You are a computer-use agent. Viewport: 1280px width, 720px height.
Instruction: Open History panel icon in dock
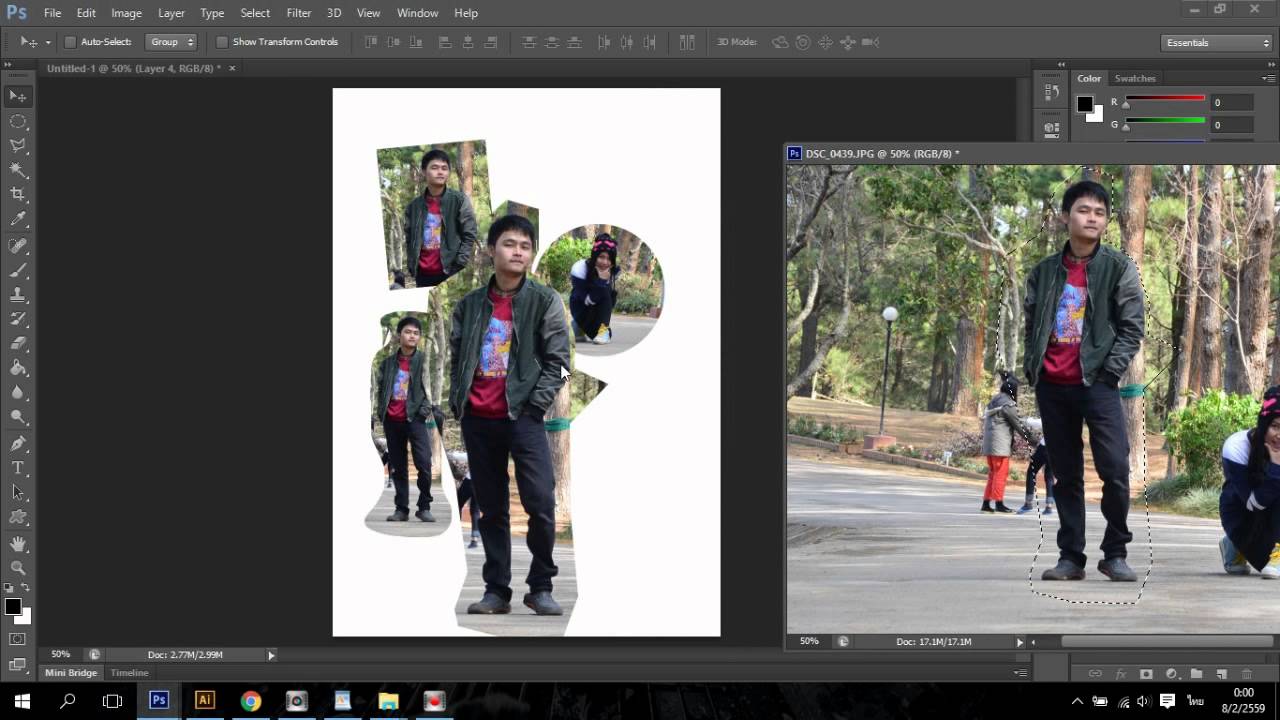tap(1051, 92)
